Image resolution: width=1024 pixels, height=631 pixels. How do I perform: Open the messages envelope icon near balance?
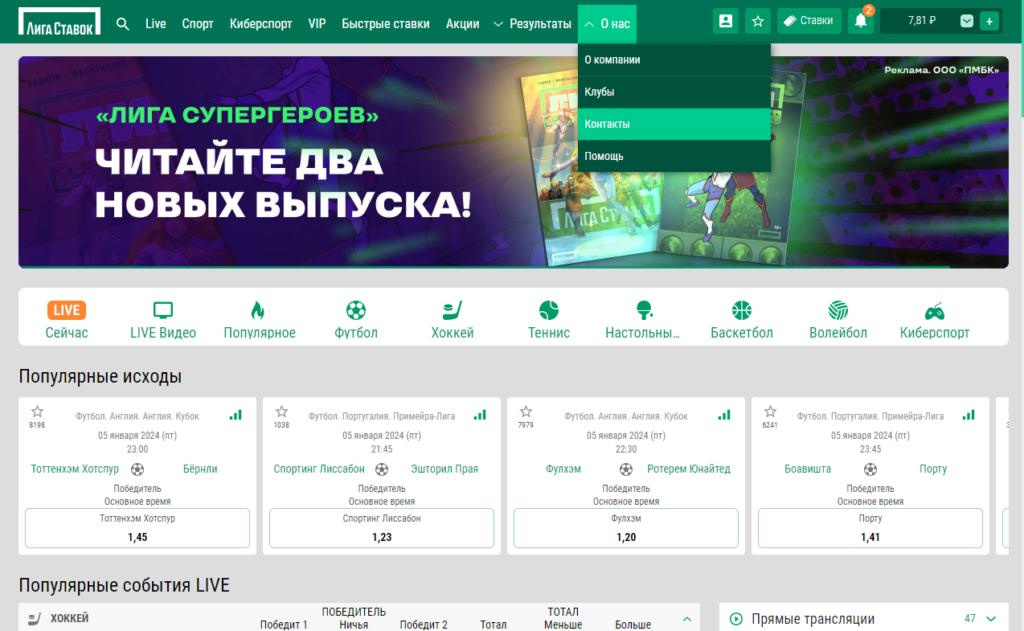coord(967,21)
